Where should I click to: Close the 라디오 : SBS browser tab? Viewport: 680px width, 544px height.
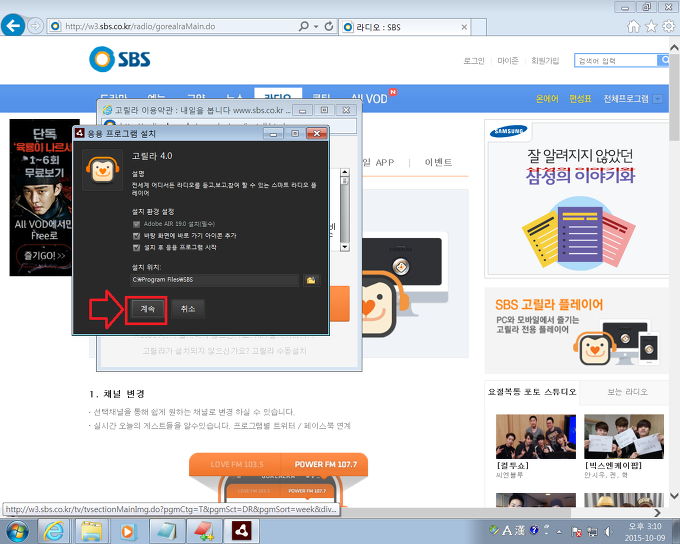pos(464,27)
